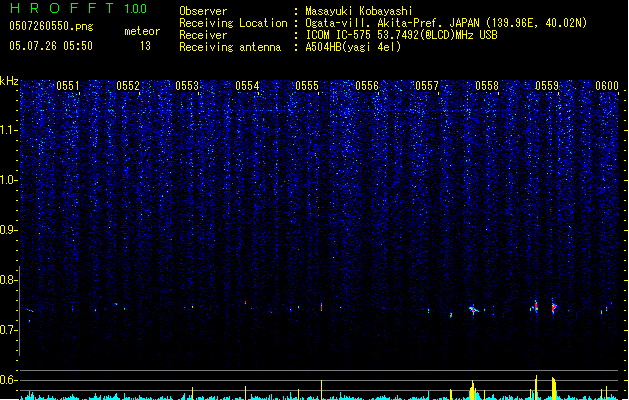Click the date stamp 05.07.26 05:50
Viewport: 629px width, 400px height.
[x=51, y=46]
